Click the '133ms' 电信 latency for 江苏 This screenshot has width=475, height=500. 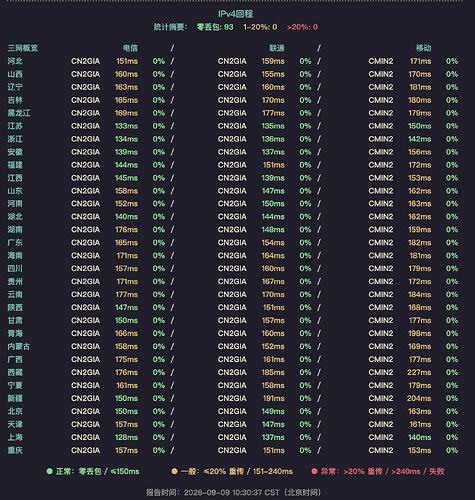[x=127, y=126]
